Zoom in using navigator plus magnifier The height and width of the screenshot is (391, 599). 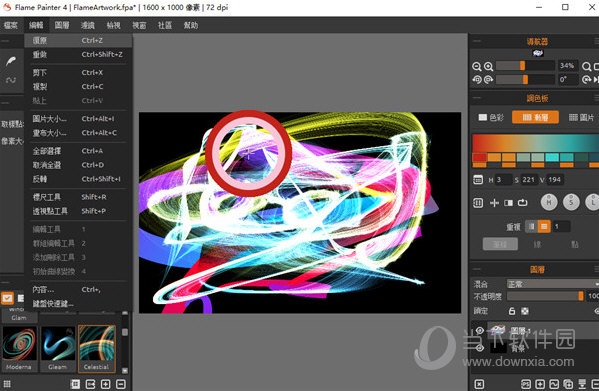[489, 66]
